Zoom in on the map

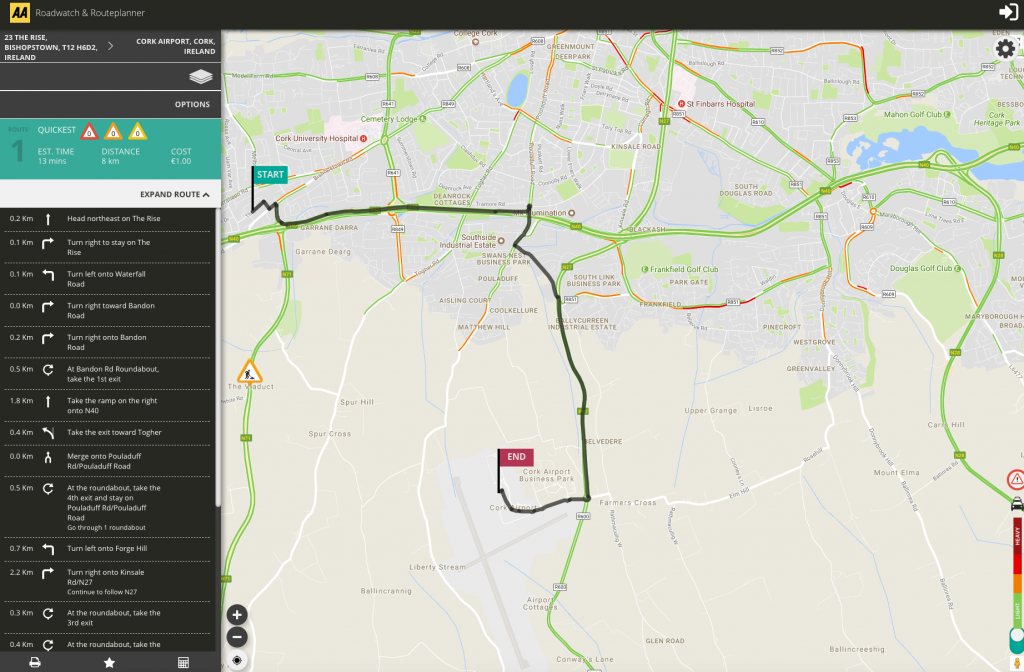[237, 615]
